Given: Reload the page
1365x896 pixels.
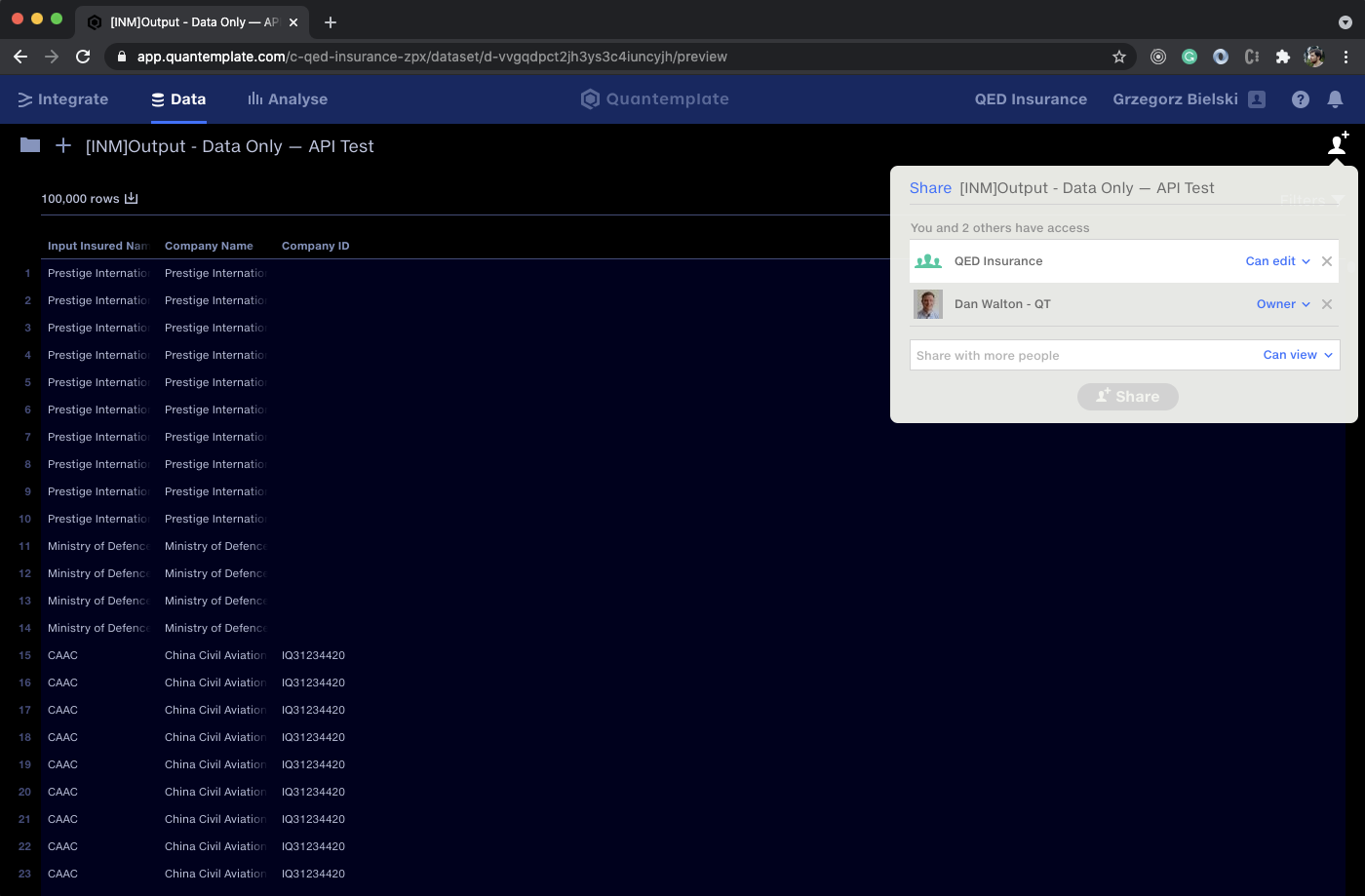Looking at the screenshot, I should click(x=83, y=57).
